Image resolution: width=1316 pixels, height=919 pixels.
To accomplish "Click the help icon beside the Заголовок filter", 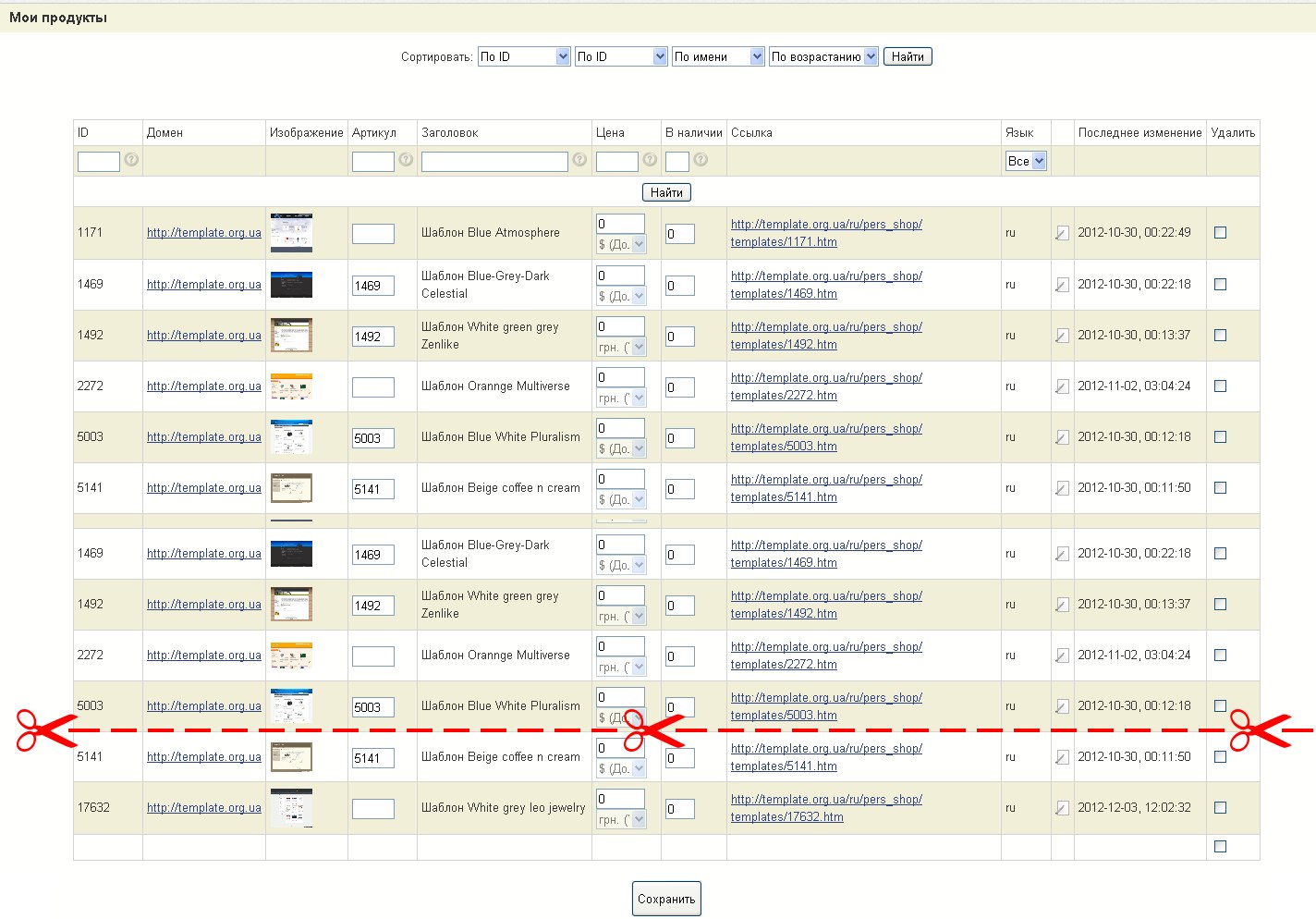I will coord(579,160).
